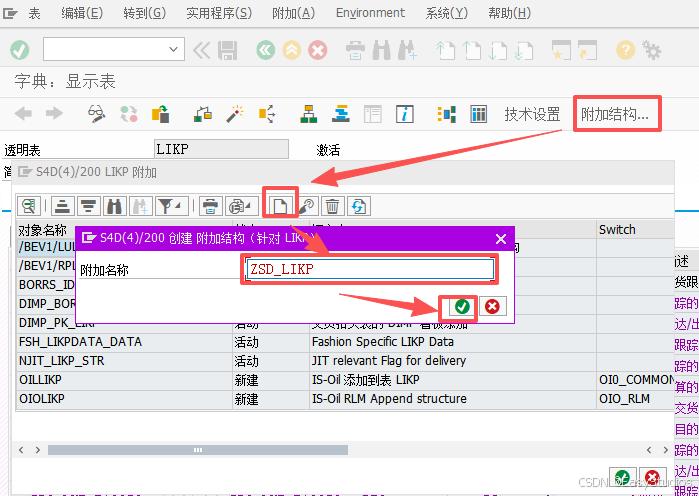Go to first page icon
This screenshot has width=699, height=496.
[x=445, y=50]
